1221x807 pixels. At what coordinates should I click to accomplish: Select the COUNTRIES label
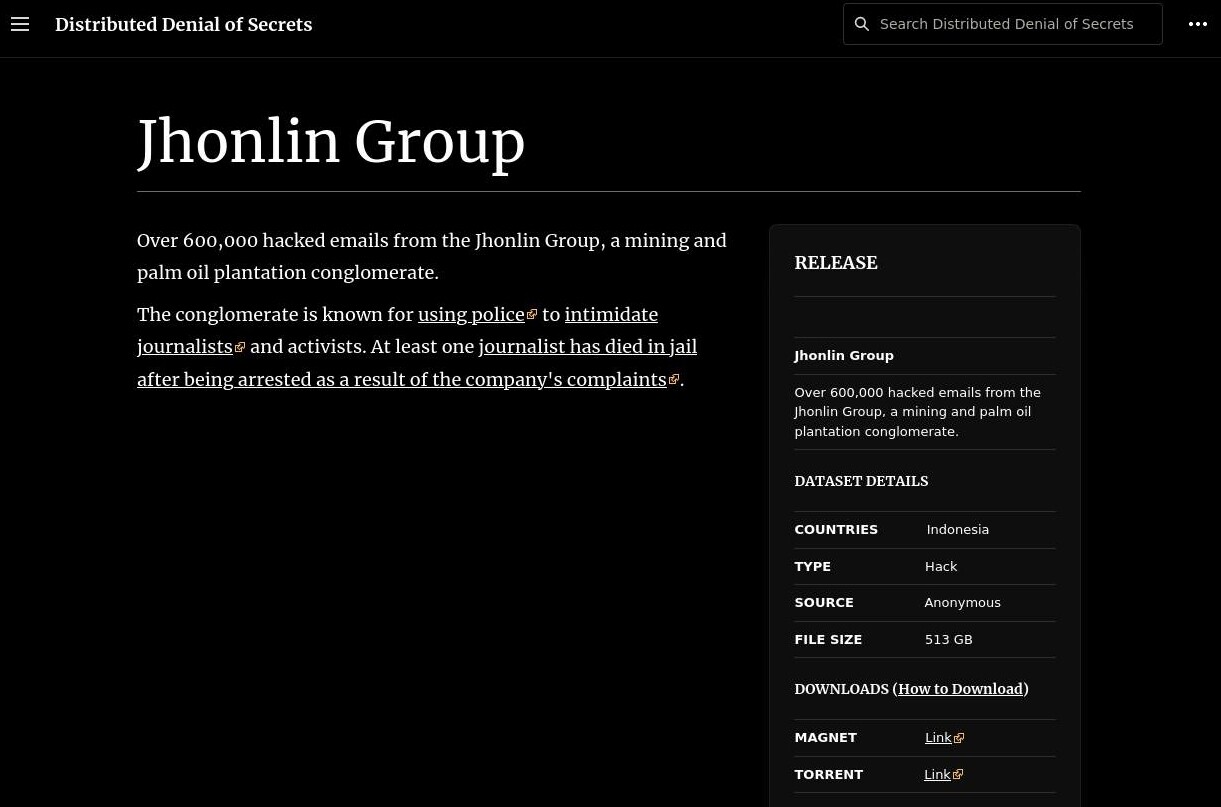tap(836, 530)
